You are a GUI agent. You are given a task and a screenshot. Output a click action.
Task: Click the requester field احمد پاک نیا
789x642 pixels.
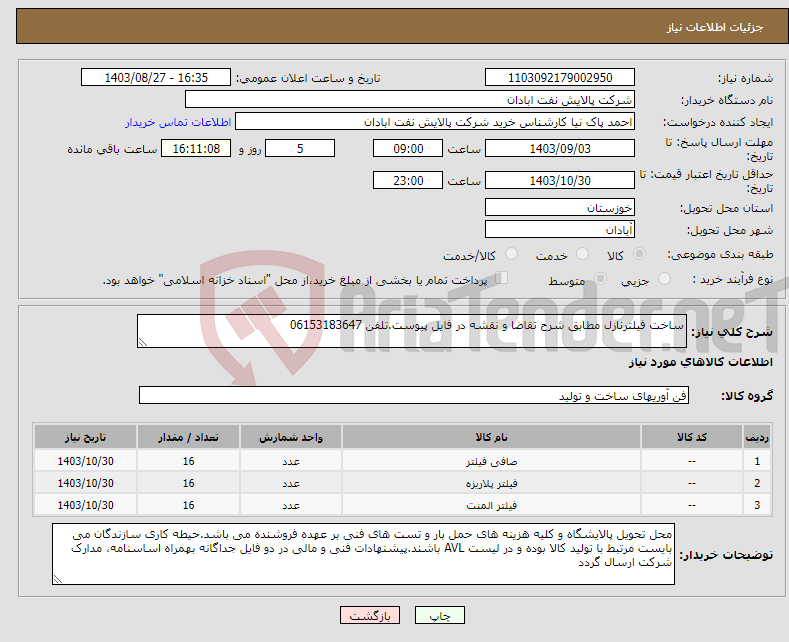tap(435, 122)
